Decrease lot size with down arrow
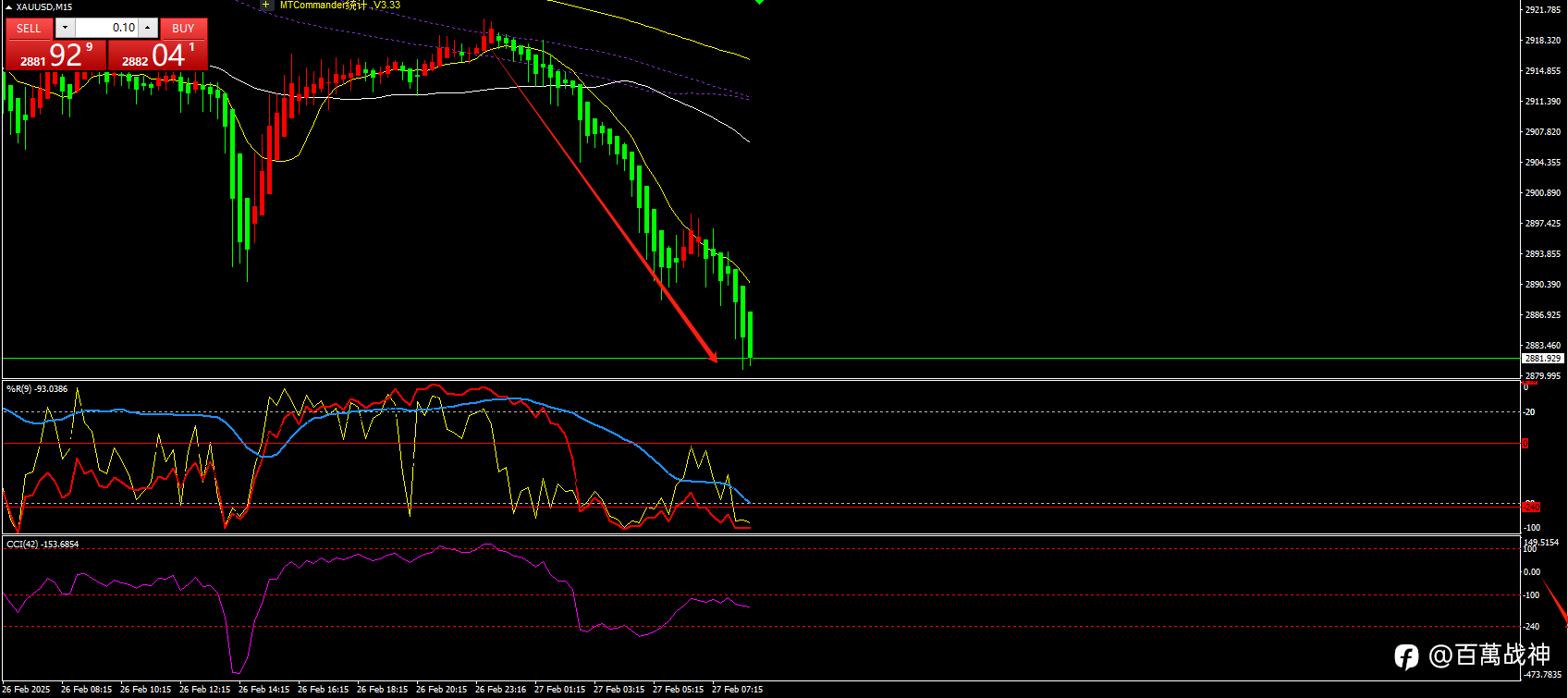Image resolution: width=1568 pixels, height=698 pixels. (65, 28)
